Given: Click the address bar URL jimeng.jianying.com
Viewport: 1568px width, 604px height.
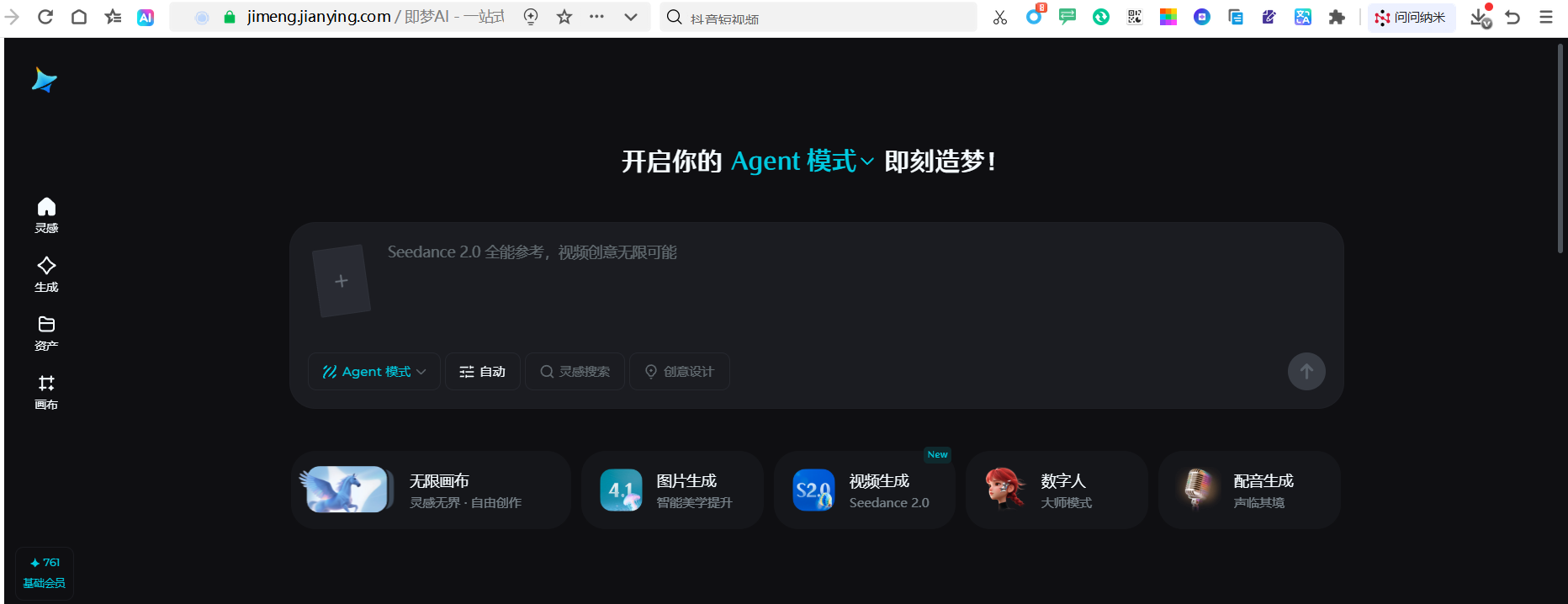Looking at the screenshot, I should click(319, 17).
